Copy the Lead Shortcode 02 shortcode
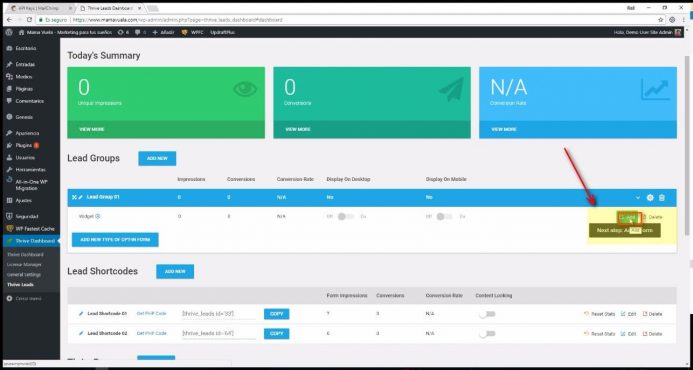693x370 pixels. [277, 334]
